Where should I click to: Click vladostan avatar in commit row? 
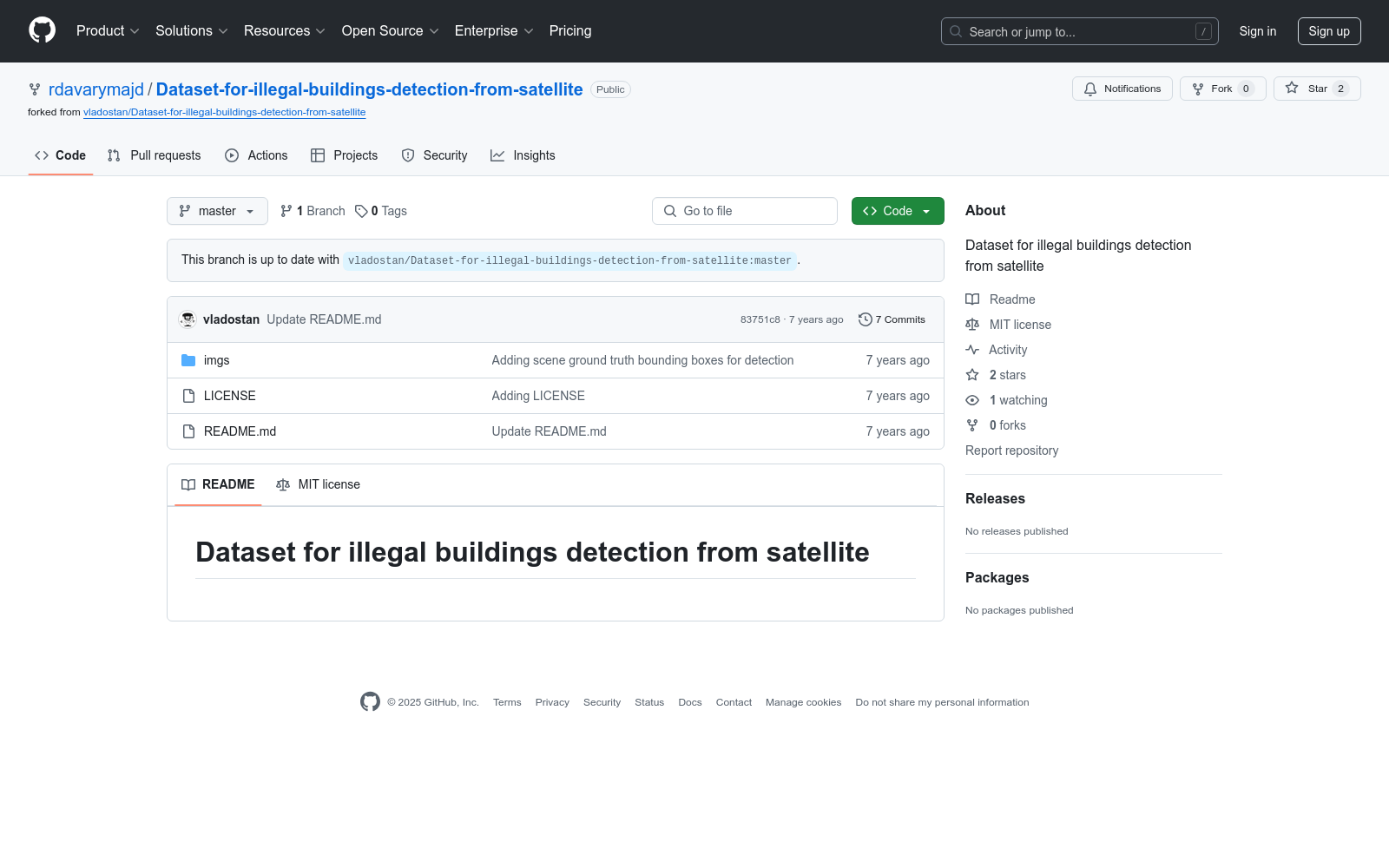coord(188,319)
